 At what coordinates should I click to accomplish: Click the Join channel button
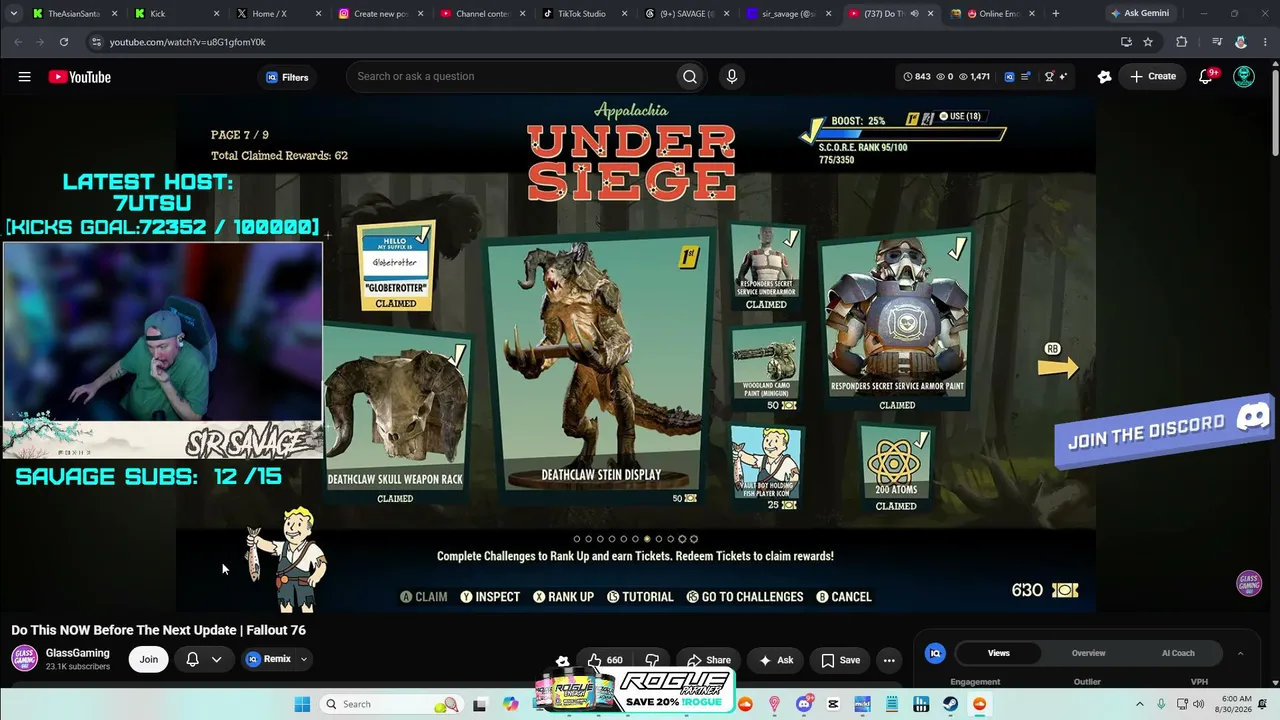(149, 659)
